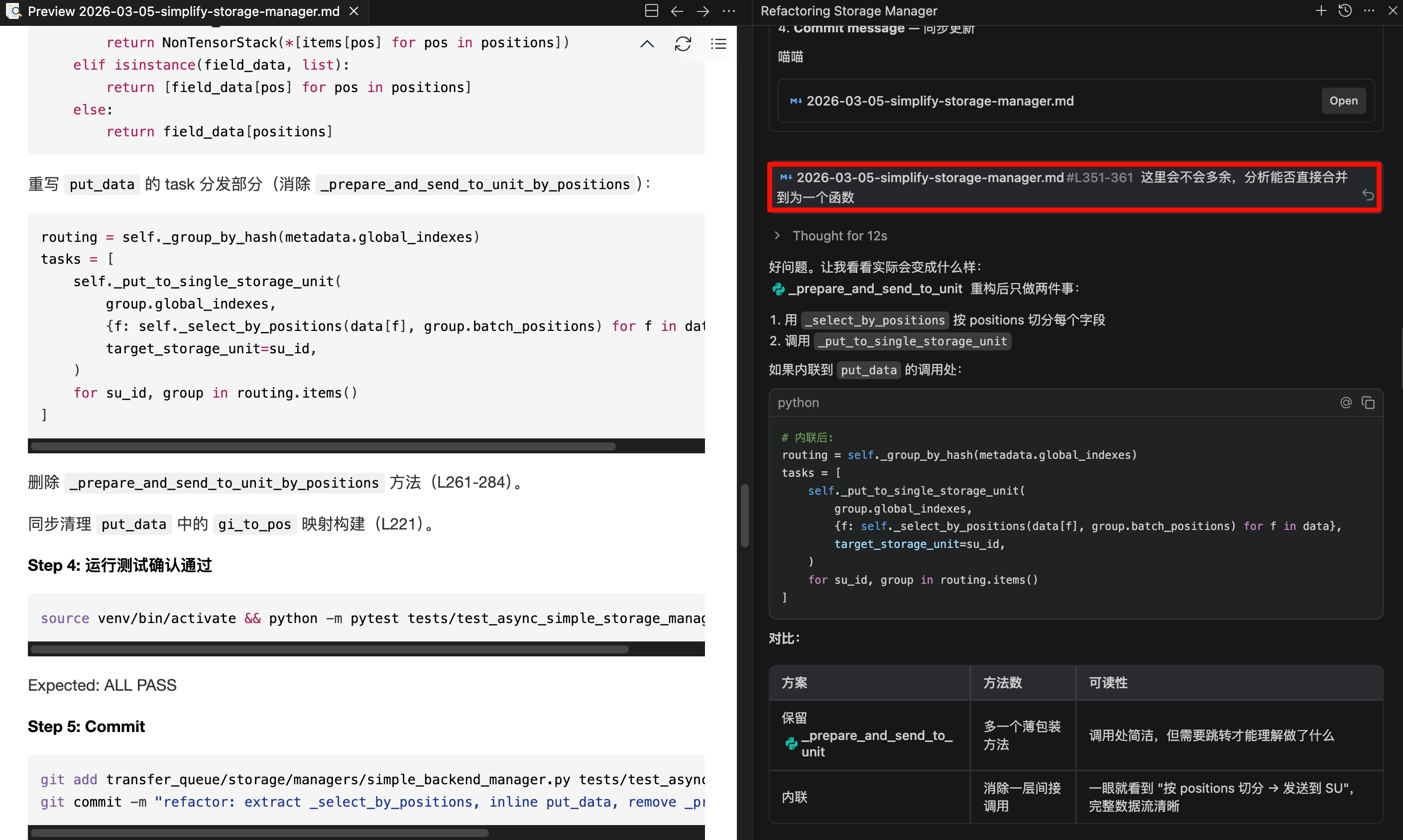Collapse preview toolbar with up chevron
This screenshot has height=840, width=1403.
tap(647, 44)
